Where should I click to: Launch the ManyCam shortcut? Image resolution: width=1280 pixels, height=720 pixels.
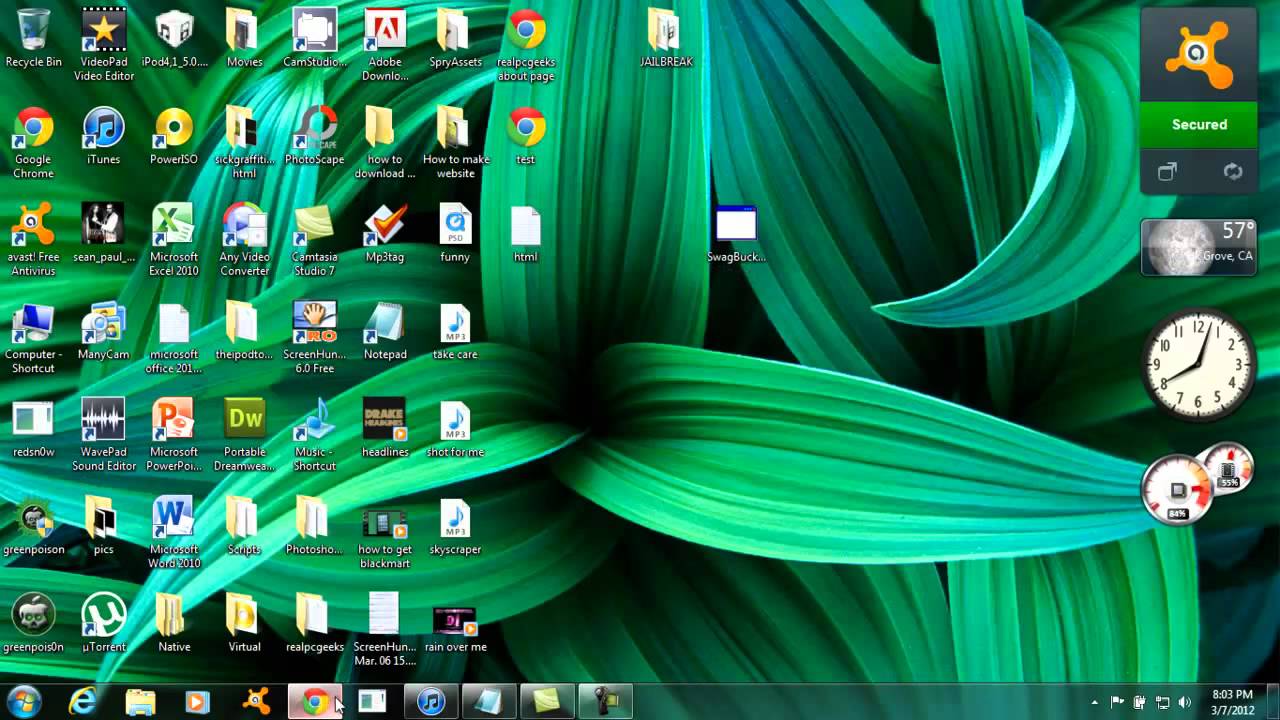[x=103, y=331]
